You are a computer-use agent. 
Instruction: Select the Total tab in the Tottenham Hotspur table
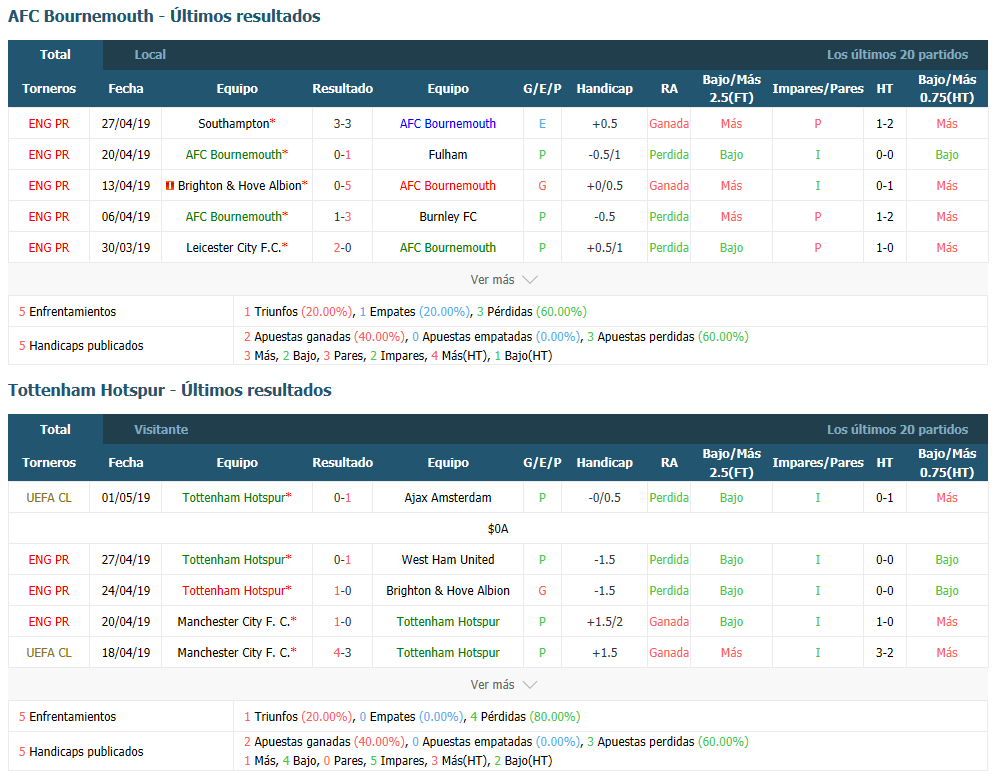[55, 429]
